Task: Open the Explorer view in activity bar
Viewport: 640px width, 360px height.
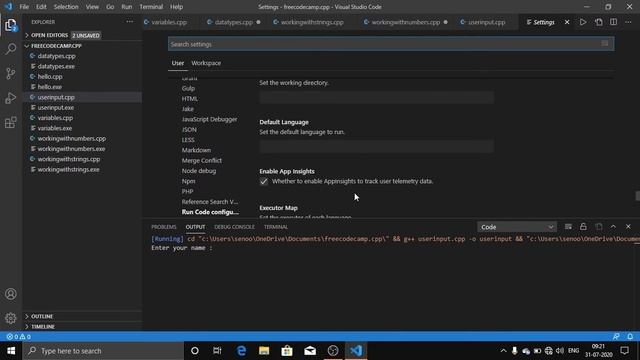Action: (11, 25)
